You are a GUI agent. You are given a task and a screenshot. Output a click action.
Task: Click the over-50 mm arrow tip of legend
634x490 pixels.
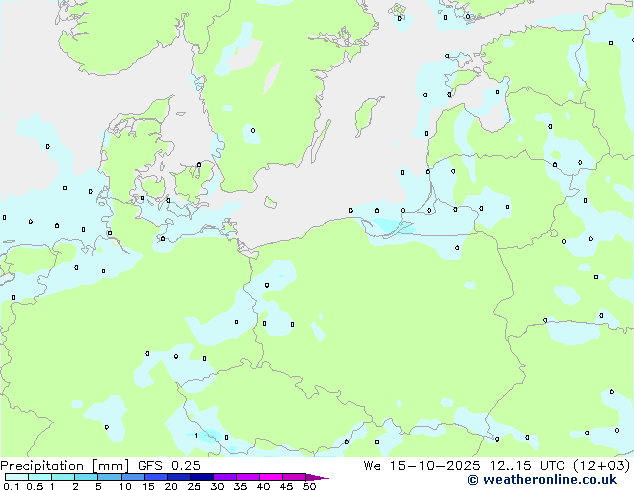[x=317, y=477]
